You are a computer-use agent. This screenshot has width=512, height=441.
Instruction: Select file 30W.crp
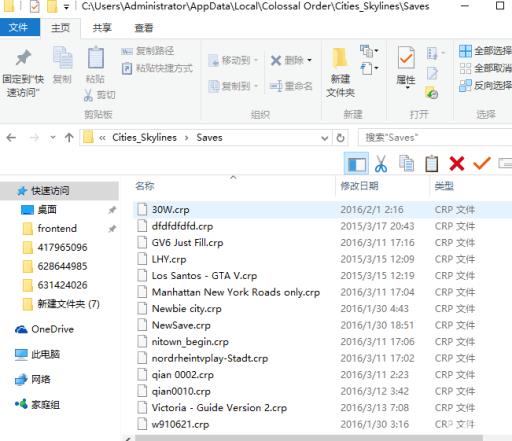tap(323, 210)
